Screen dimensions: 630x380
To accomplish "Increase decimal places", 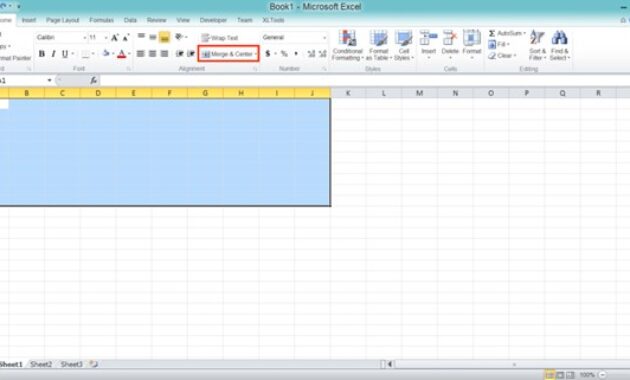I will tap(311, 53).
